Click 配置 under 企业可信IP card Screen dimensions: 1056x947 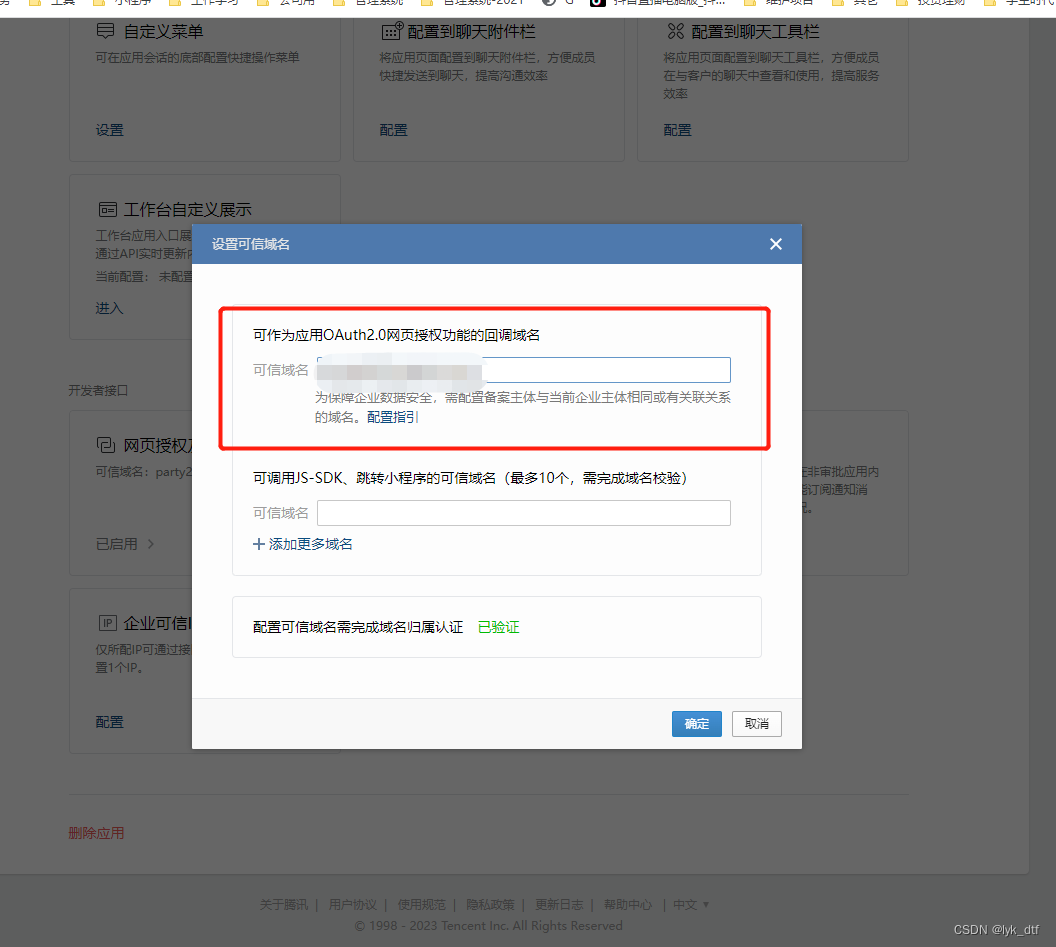click(x=110, y=722)
